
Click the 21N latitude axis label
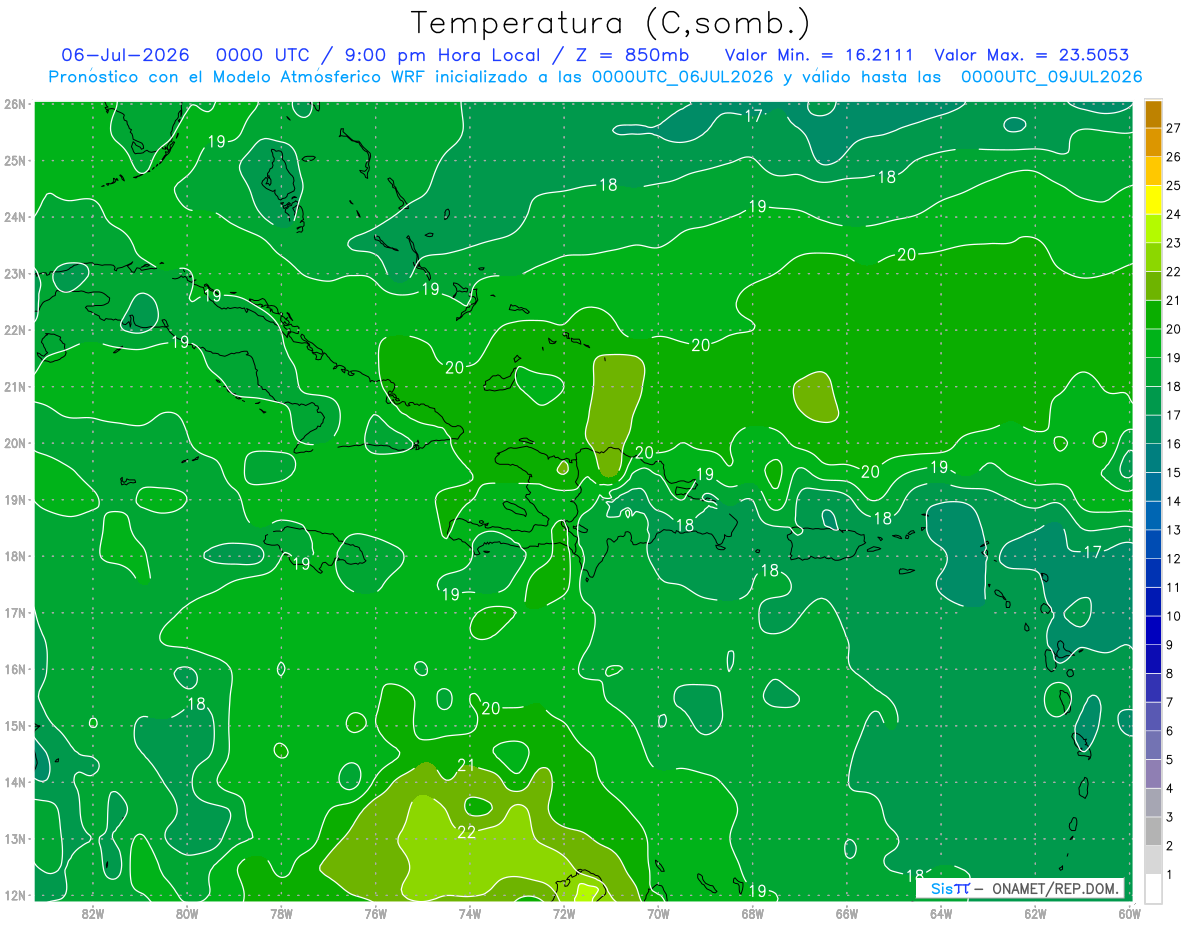15,386
